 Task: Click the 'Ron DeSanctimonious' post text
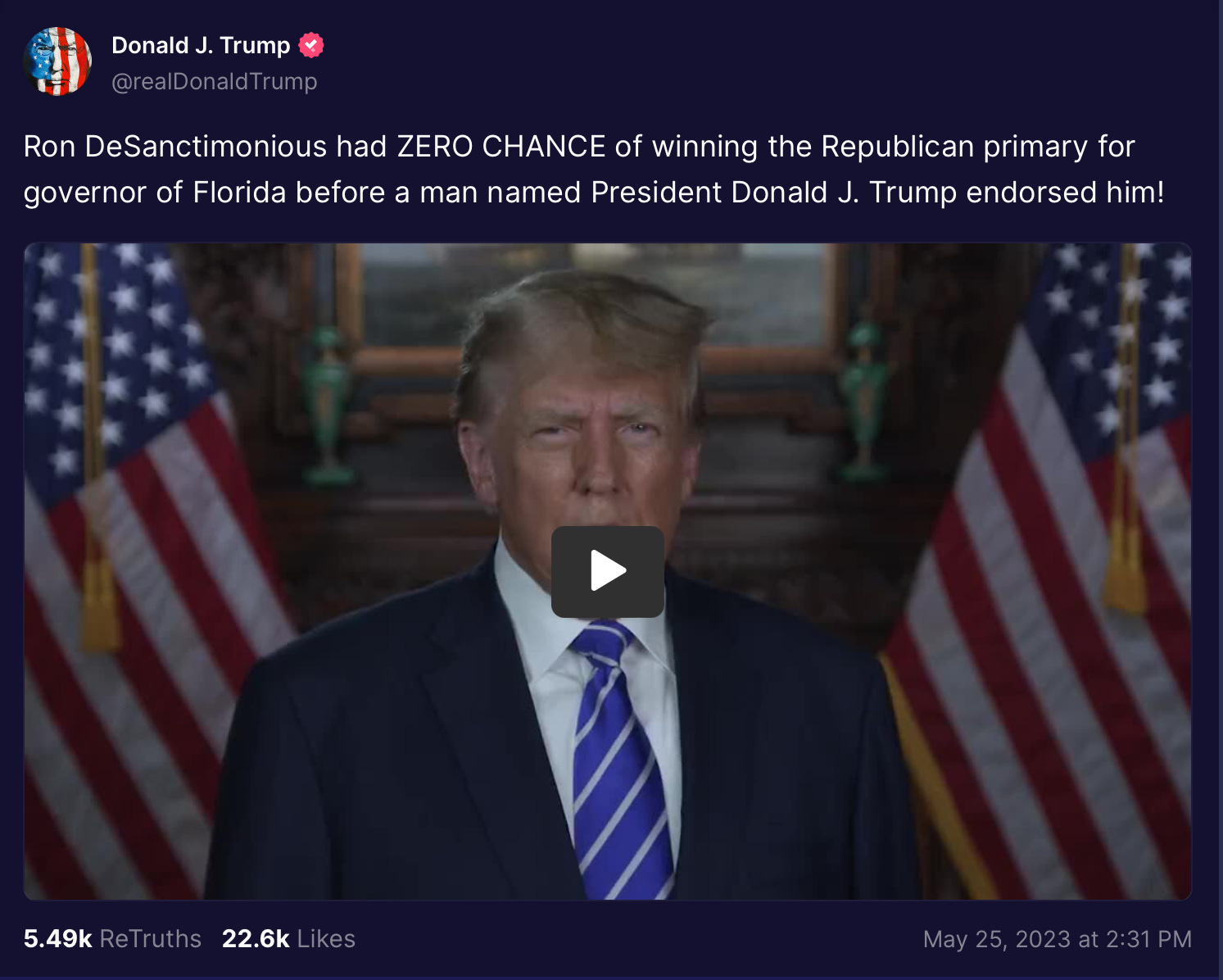pos(175,147)
